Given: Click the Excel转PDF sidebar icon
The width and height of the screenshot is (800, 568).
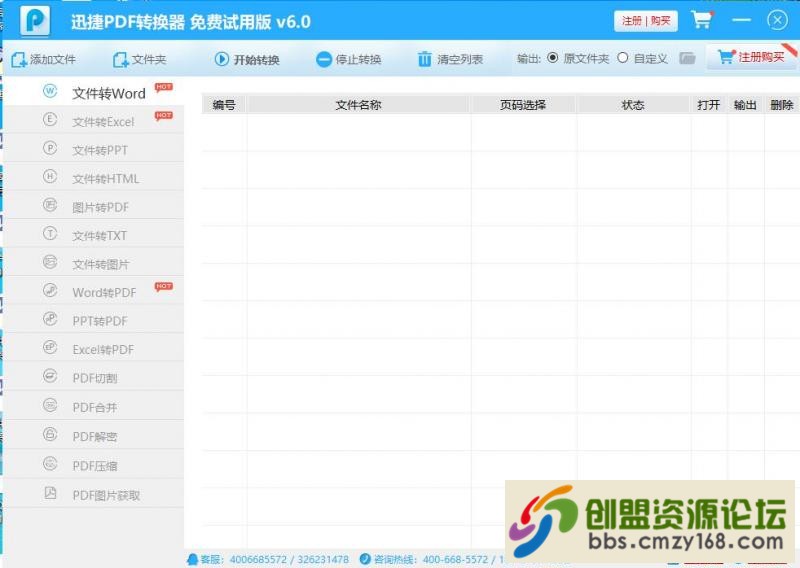Looking at the screenshot, I should pos(50,348).
